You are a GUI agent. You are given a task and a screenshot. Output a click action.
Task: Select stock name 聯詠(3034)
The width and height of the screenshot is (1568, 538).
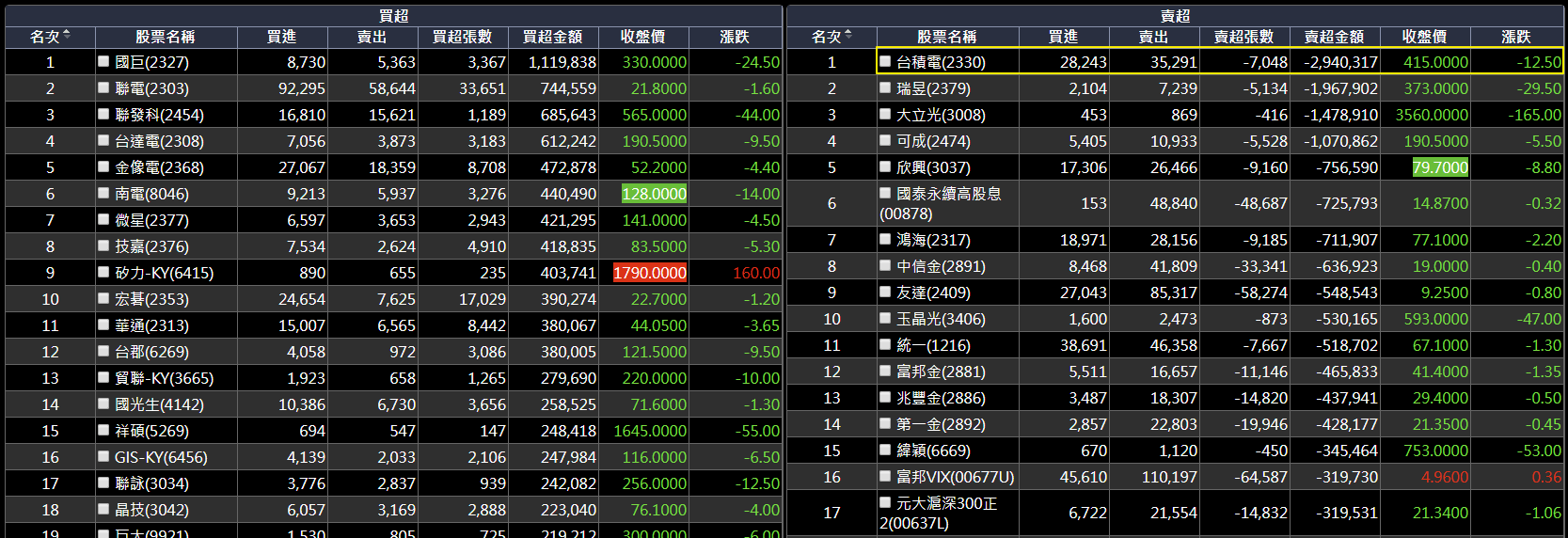click(x=151, y=483)
